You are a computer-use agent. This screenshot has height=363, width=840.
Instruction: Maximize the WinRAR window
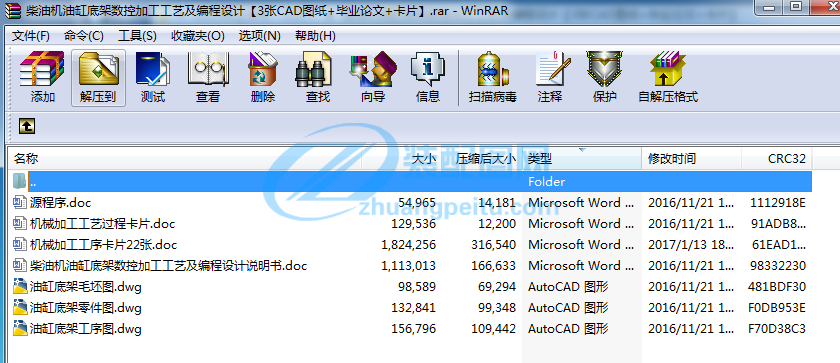tap(796, 6)
